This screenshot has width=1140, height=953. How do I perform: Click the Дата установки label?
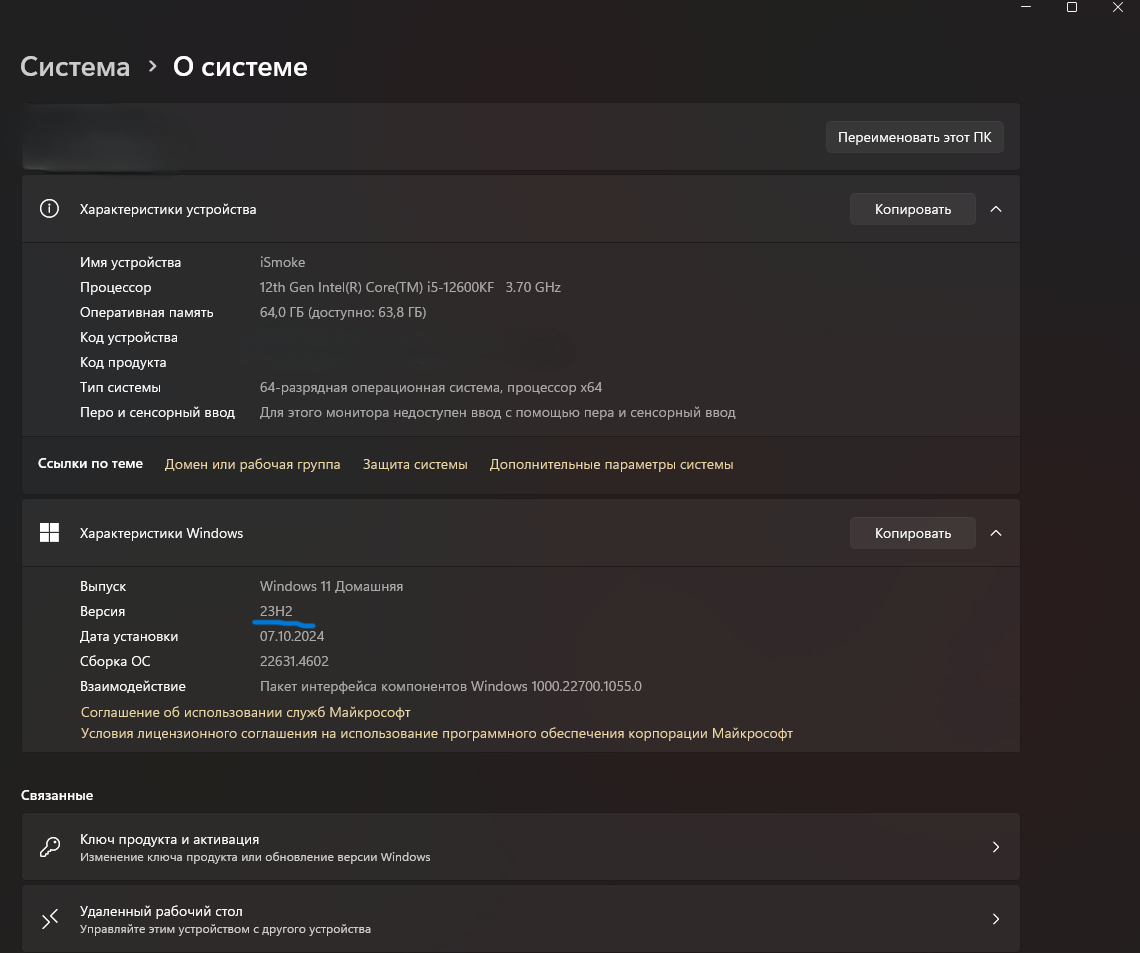pyautogui.click(x=129, y=636)
